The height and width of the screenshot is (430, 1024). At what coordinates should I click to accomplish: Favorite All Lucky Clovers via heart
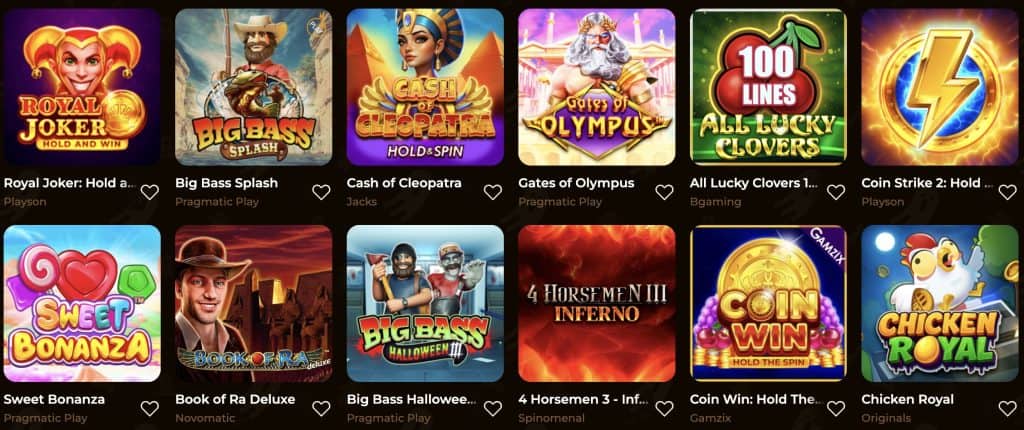836,192
